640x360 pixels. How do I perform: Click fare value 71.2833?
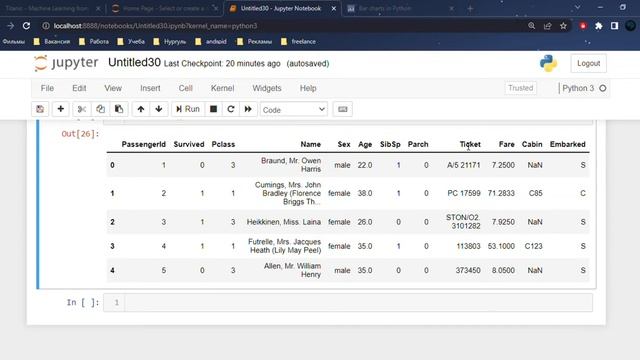tap(501, 193)
